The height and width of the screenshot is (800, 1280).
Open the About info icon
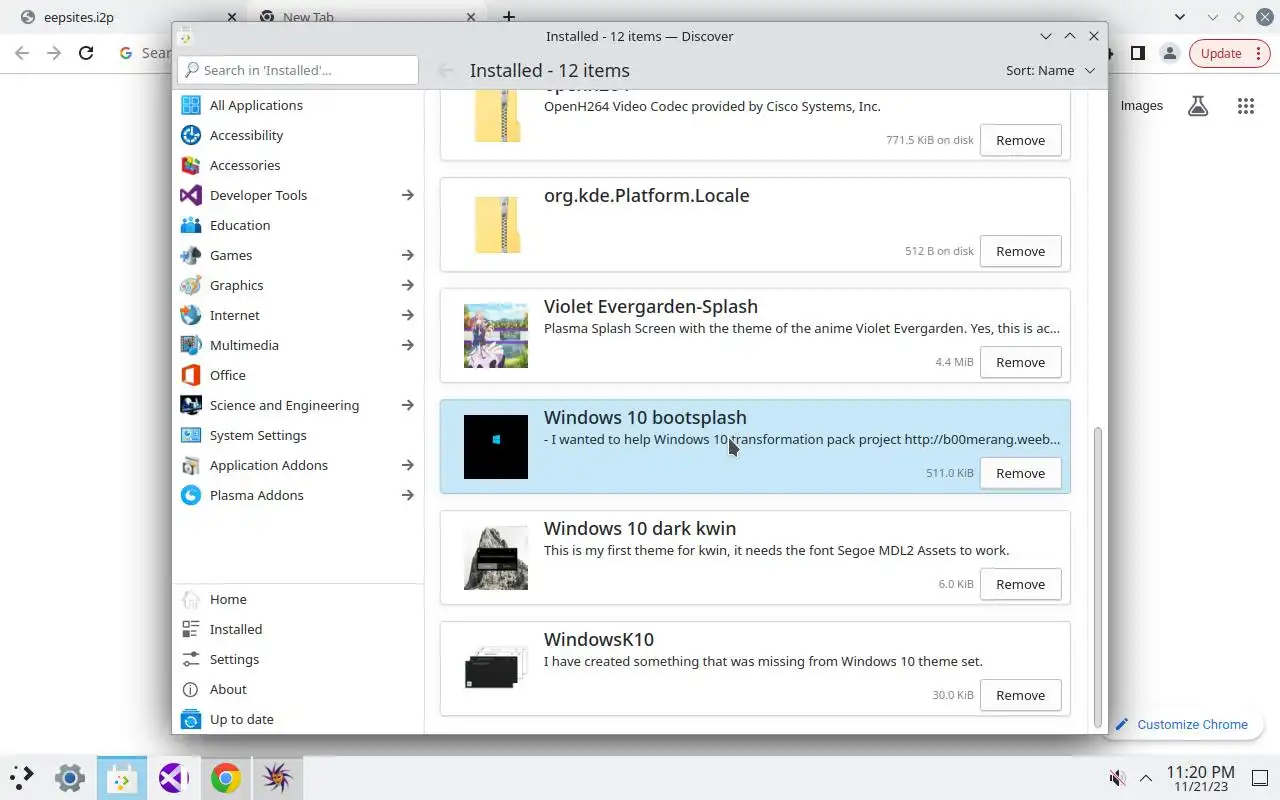coord(191,689)
